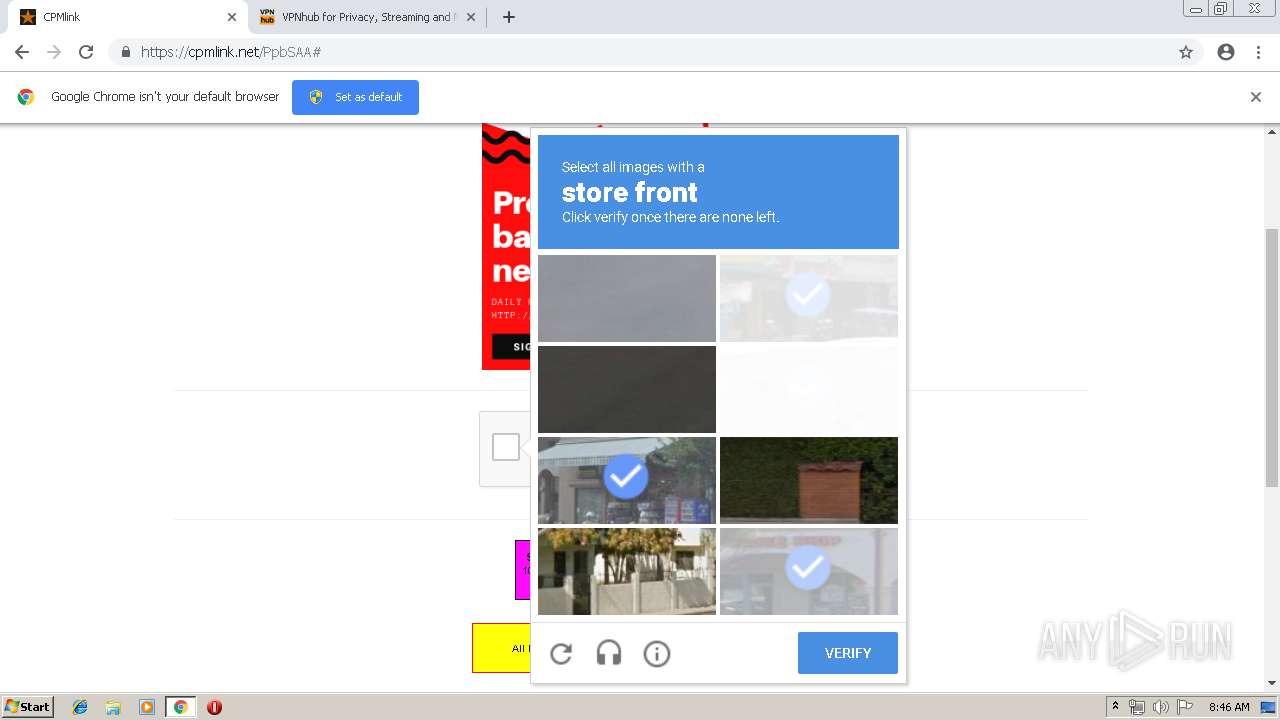The image size is (1280, 720).
Task: Switch to the VPNhub tab
Action: pyautogui.click(x=367, y=17)
